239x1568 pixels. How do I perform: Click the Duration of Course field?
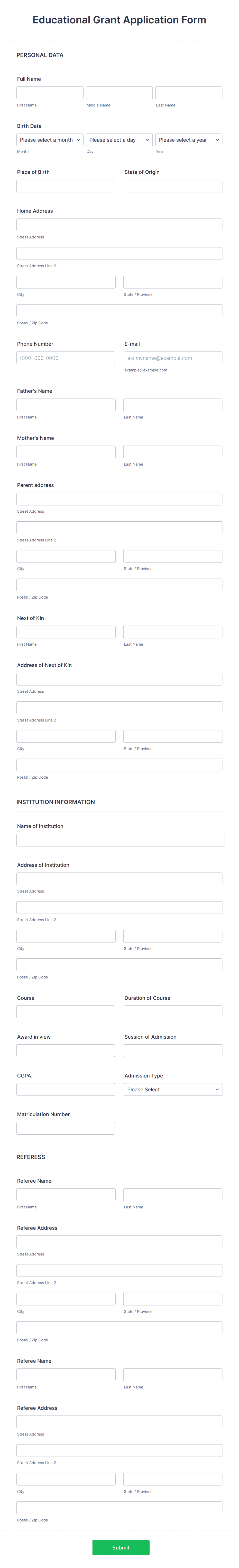pos(173,1012)
